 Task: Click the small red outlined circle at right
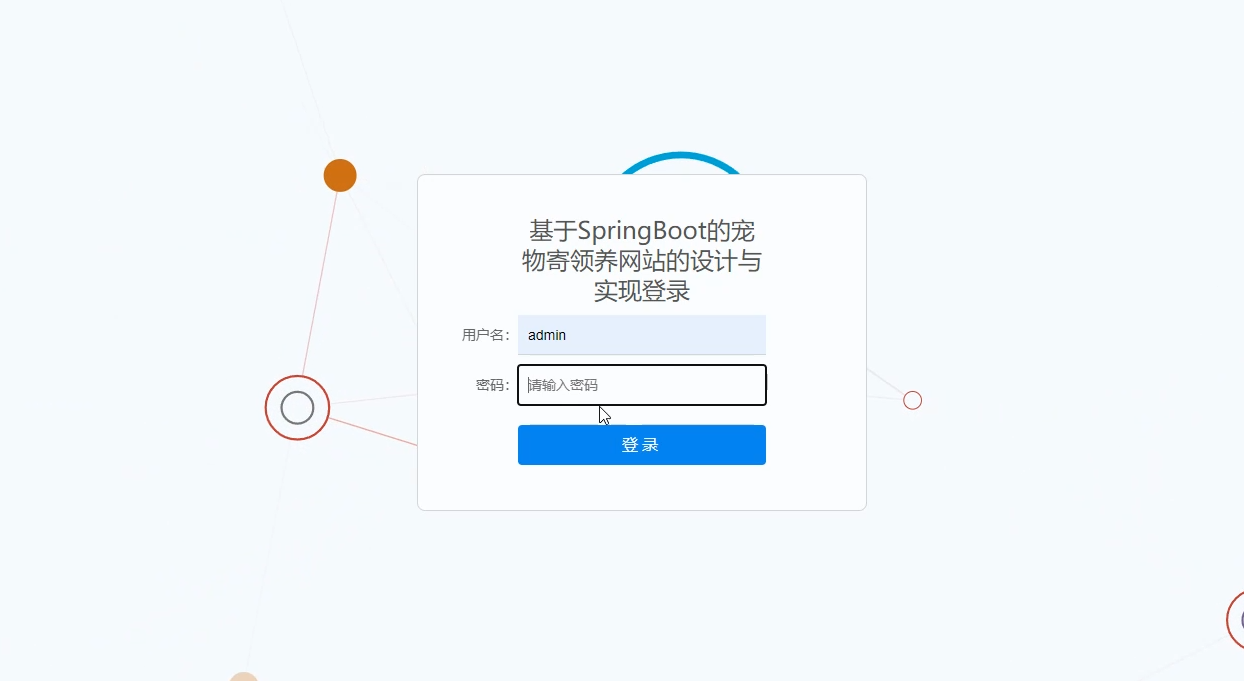click(x=912, y=400)
